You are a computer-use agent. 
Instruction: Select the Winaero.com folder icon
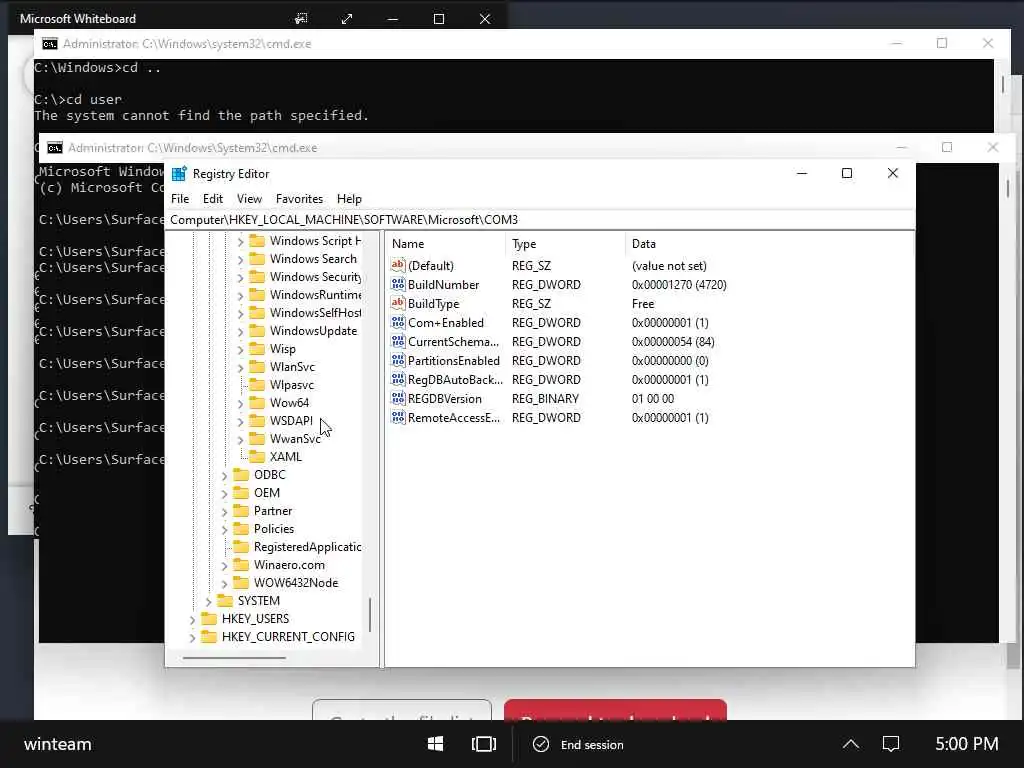point(242,564)
